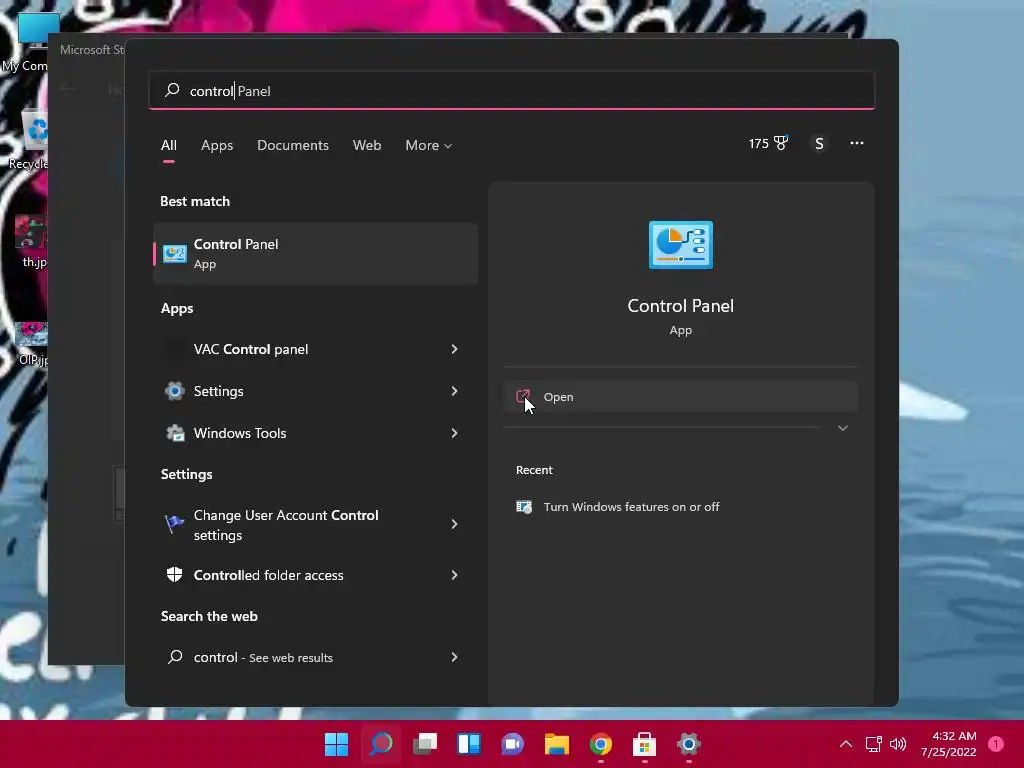Image resolution: width=1024 pixels, height=768 pixels.
Task: Open Microsoft Store from taskbar
Action: [x=645, y=744]
